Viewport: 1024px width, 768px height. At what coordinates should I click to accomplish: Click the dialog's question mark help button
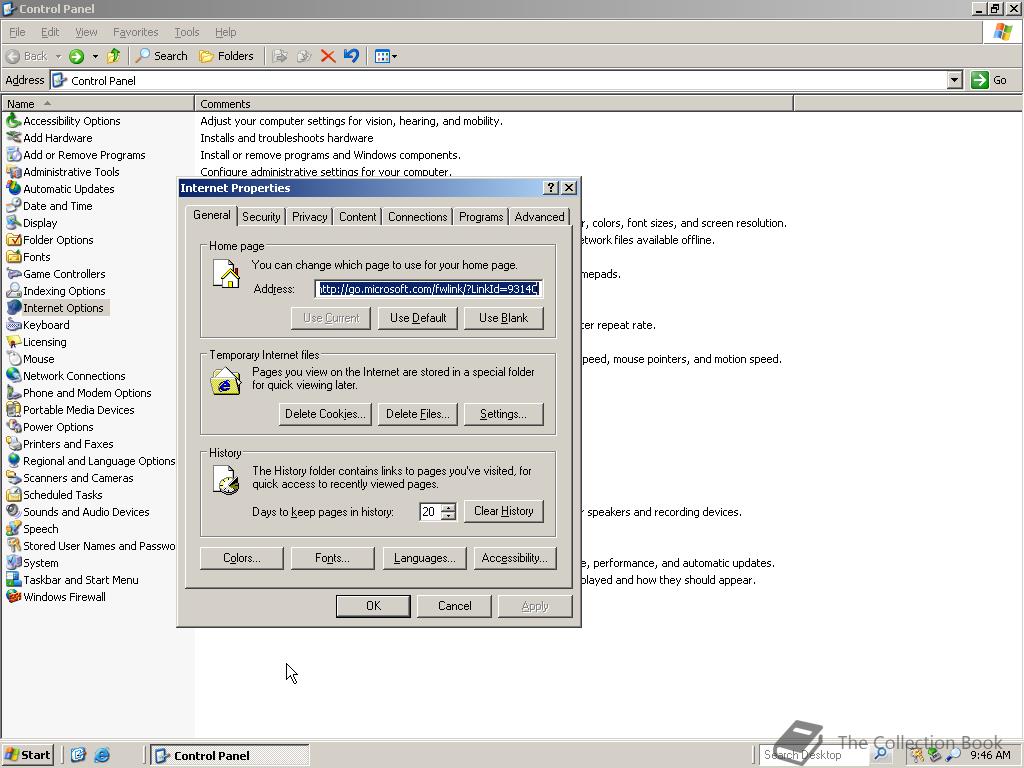(551, 188)
